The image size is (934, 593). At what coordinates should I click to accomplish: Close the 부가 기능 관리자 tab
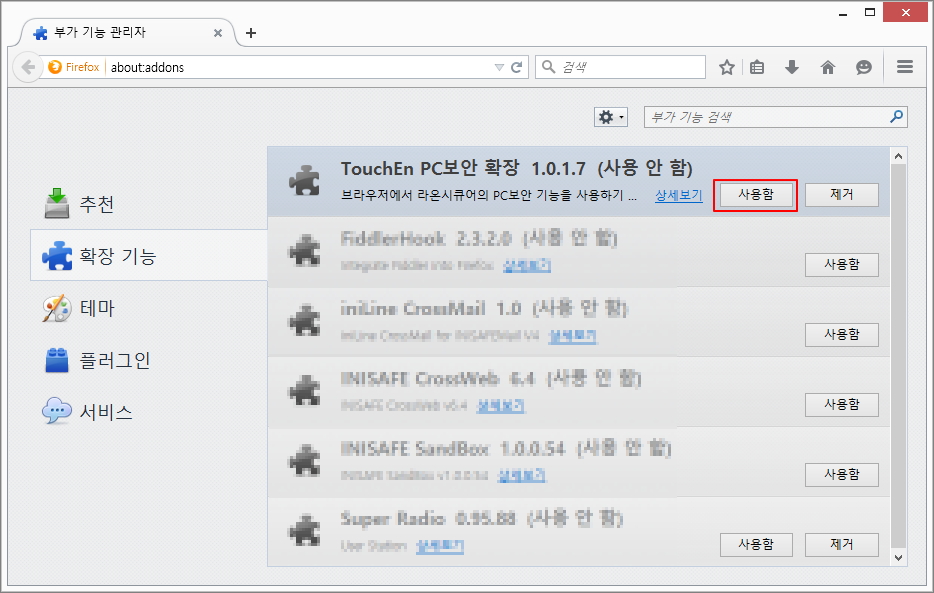(218, 33)
